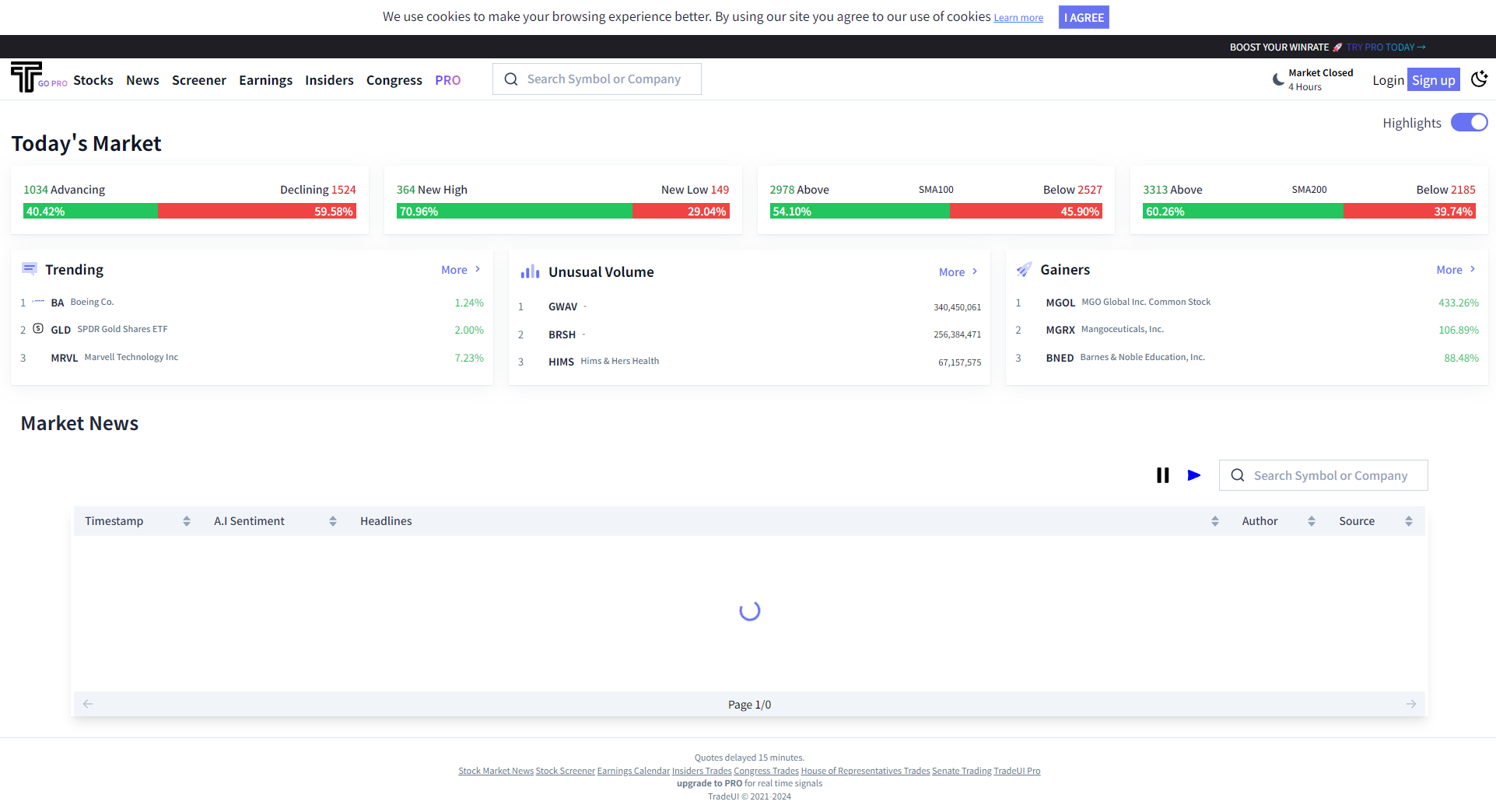The width and height of the screenshot is (1496, 812).
Task: Click the Gainers rocket icon
Action: [x=1024, y=269]
